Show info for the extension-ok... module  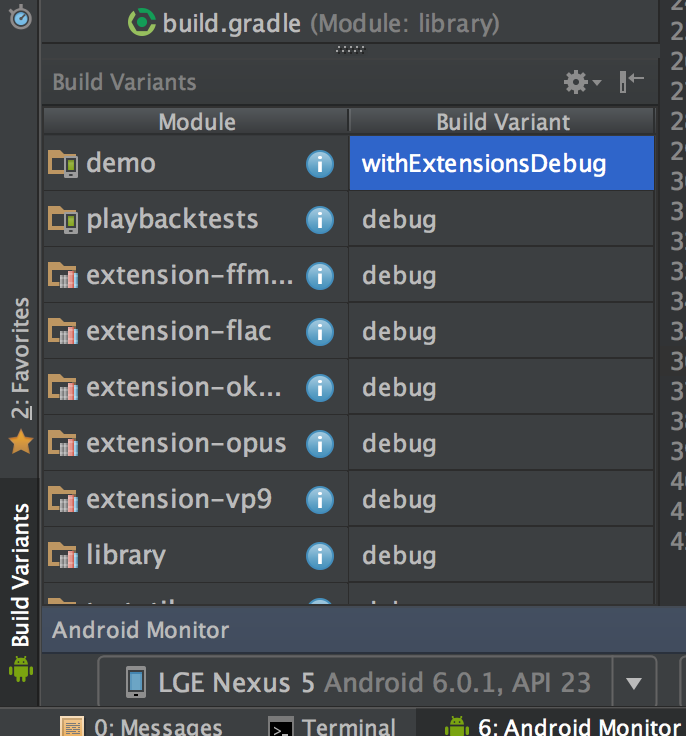click(320, 388)
